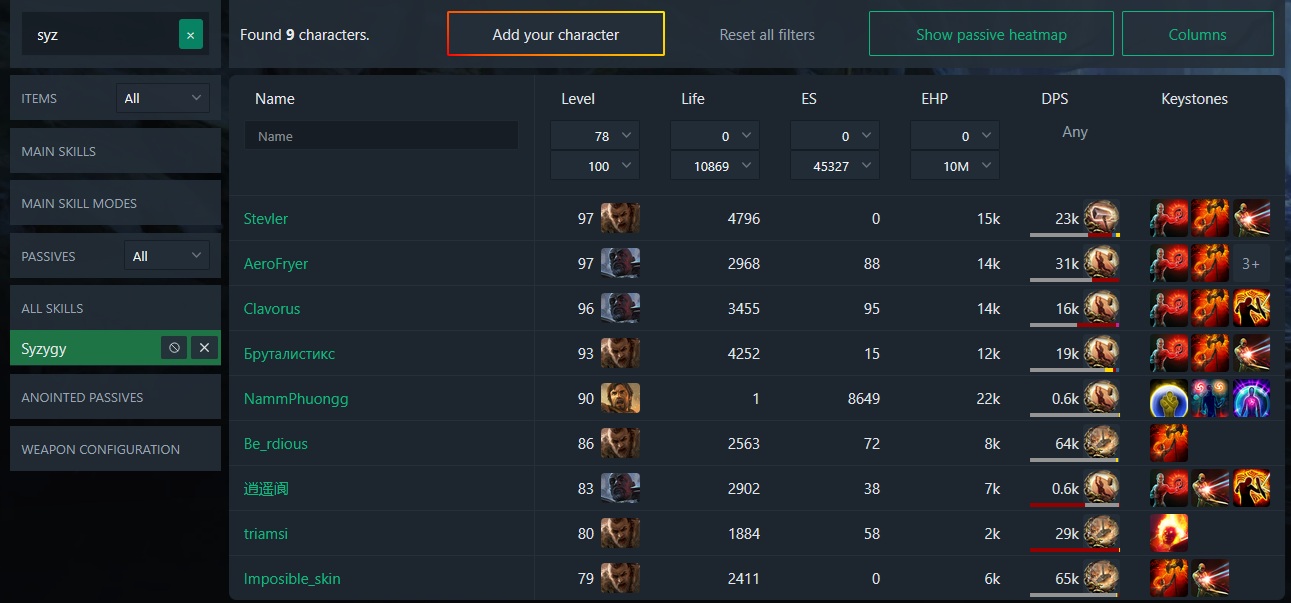Click AeroFryer's '3+' more keystones badge
1291x603 pixels.
click(x=1251, y=264)
